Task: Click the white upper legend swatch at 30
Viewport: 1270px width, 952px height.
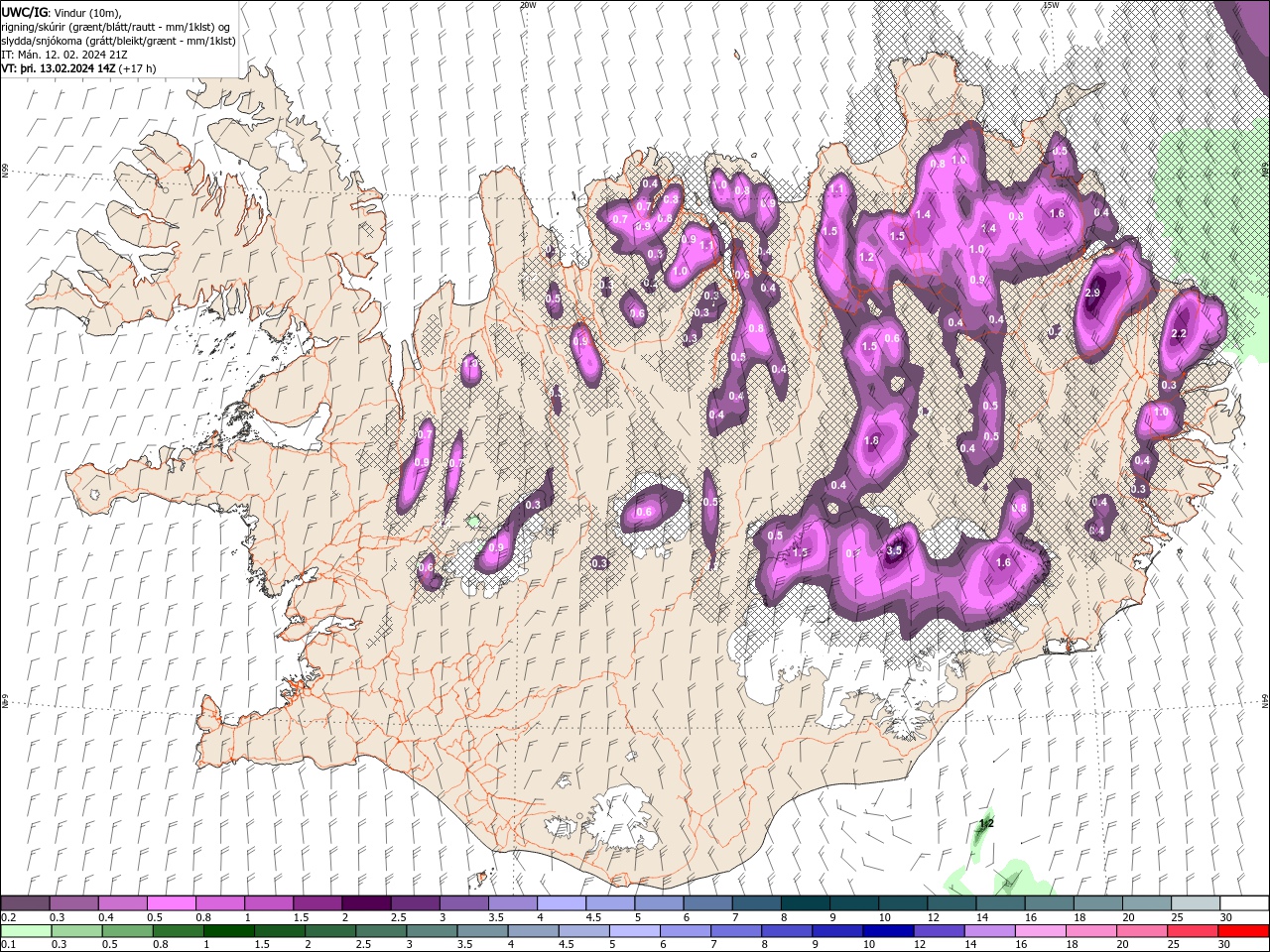Action: [1244, 903]
